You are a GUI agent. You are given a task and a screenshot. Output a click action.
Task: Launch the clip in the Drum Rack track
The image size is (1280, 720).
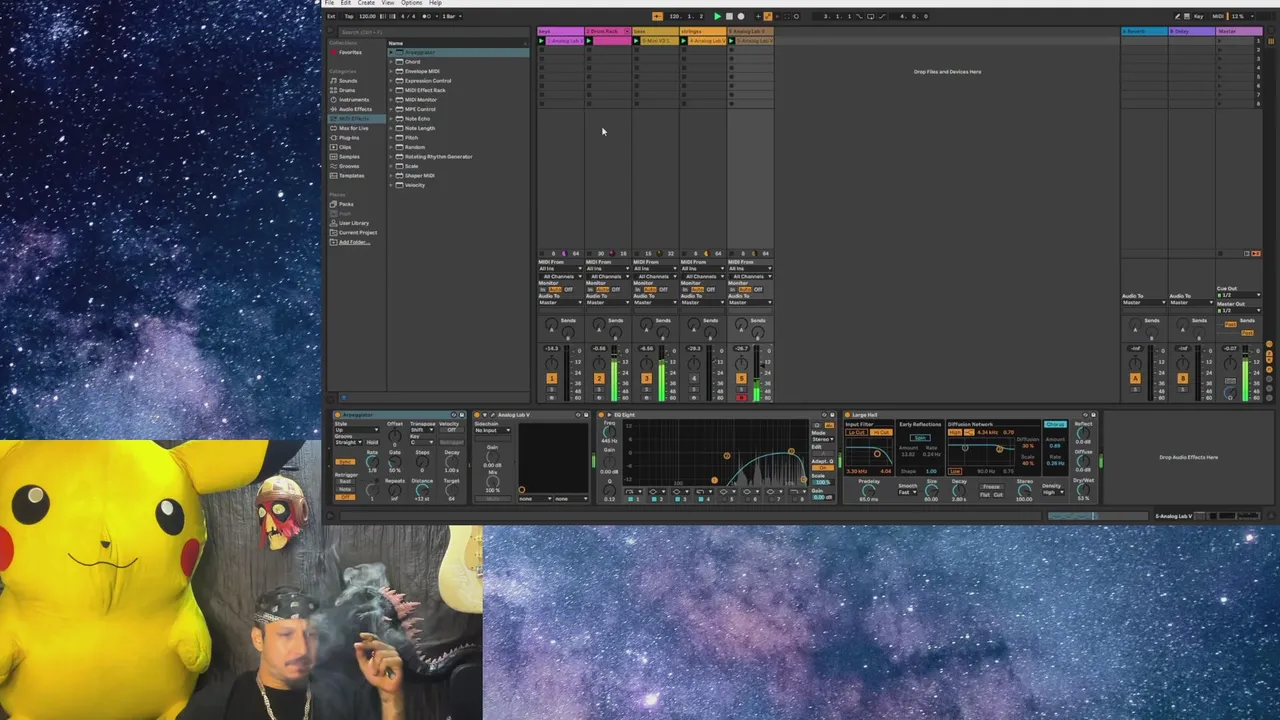[x=589, y=41]
